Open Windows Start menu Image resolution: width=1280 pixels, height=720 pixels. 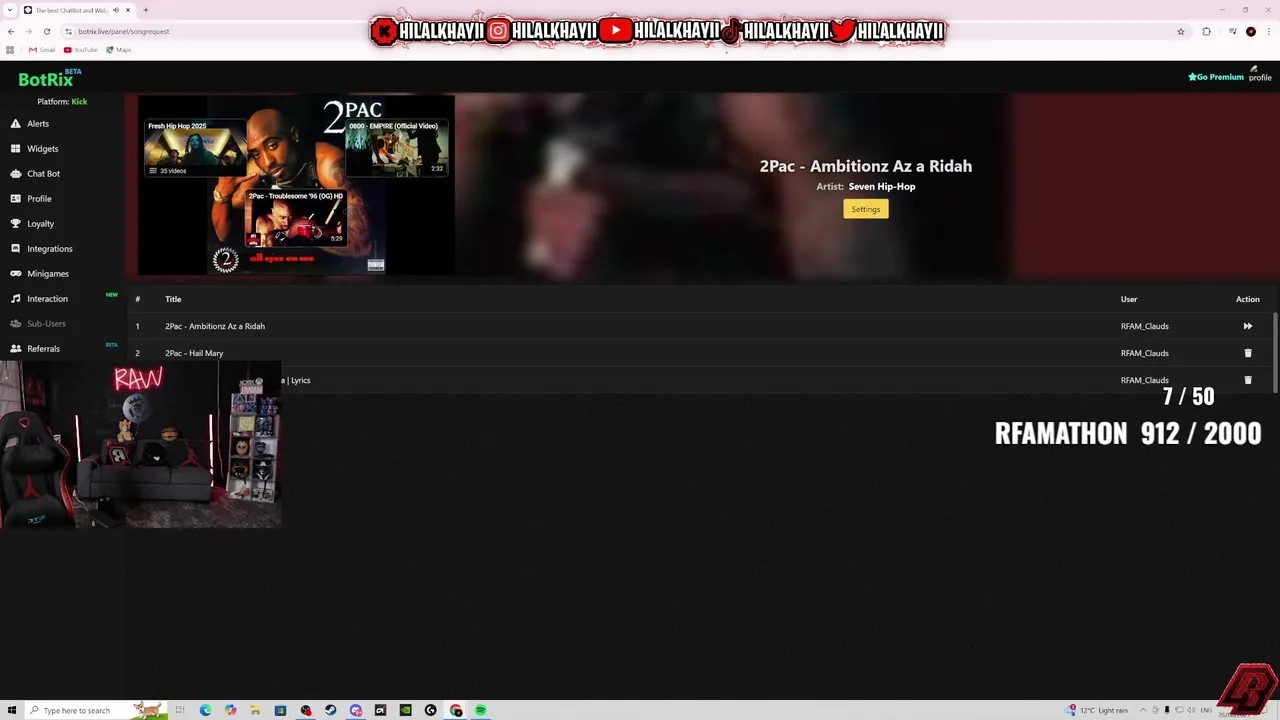(x=12, y=710)
